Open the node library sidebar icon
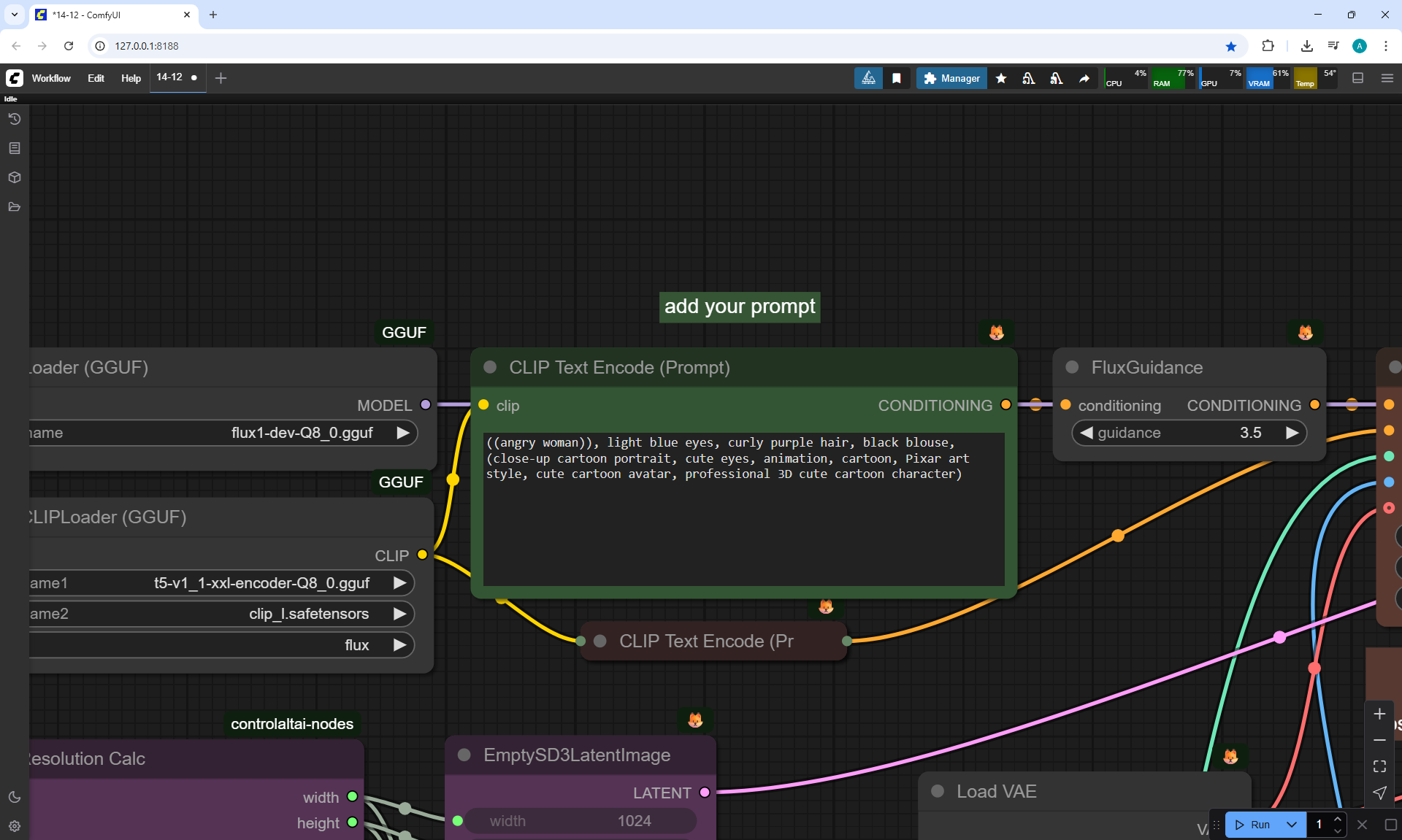 (14, 148)
